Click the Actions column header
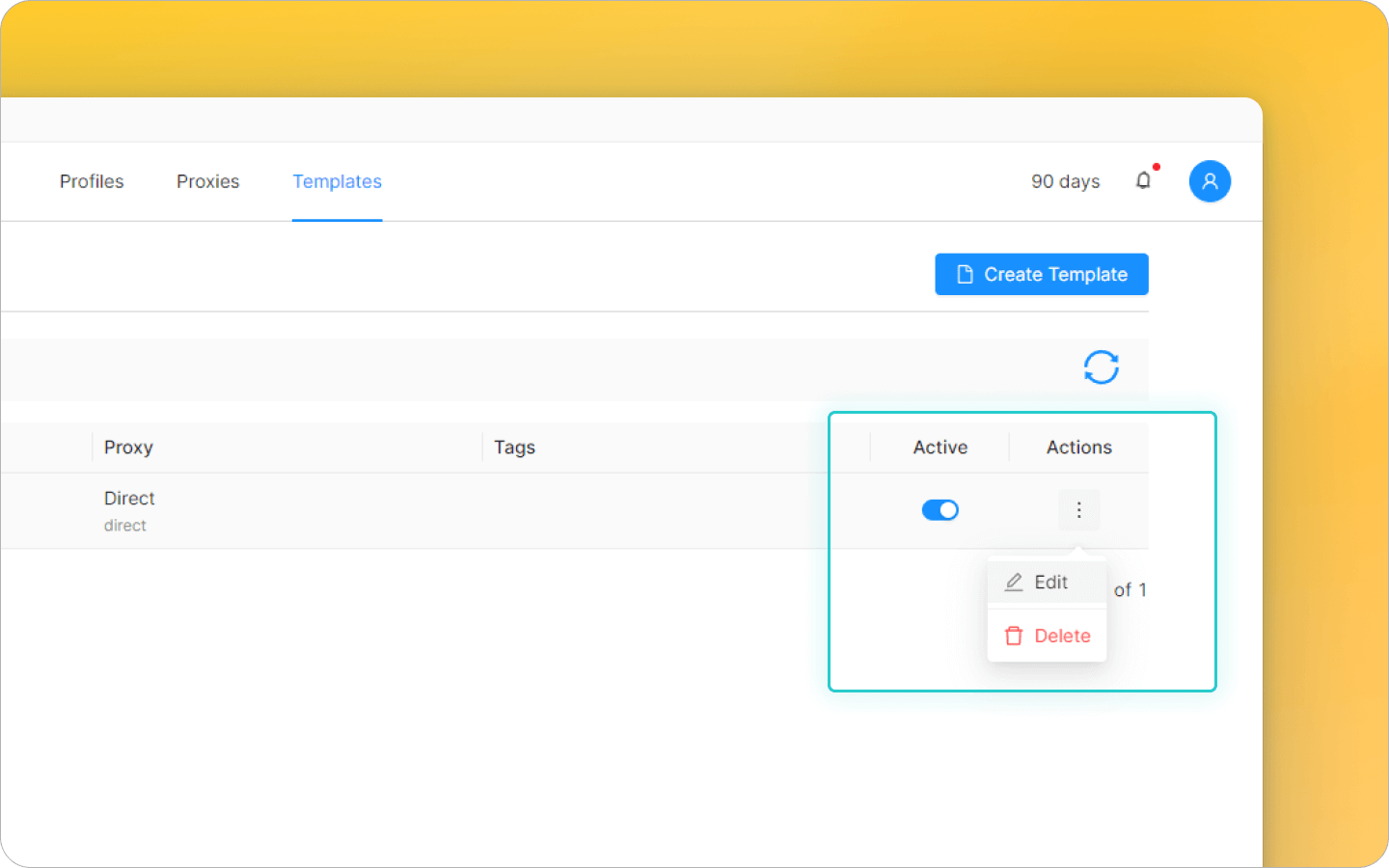 [1079, 448]
